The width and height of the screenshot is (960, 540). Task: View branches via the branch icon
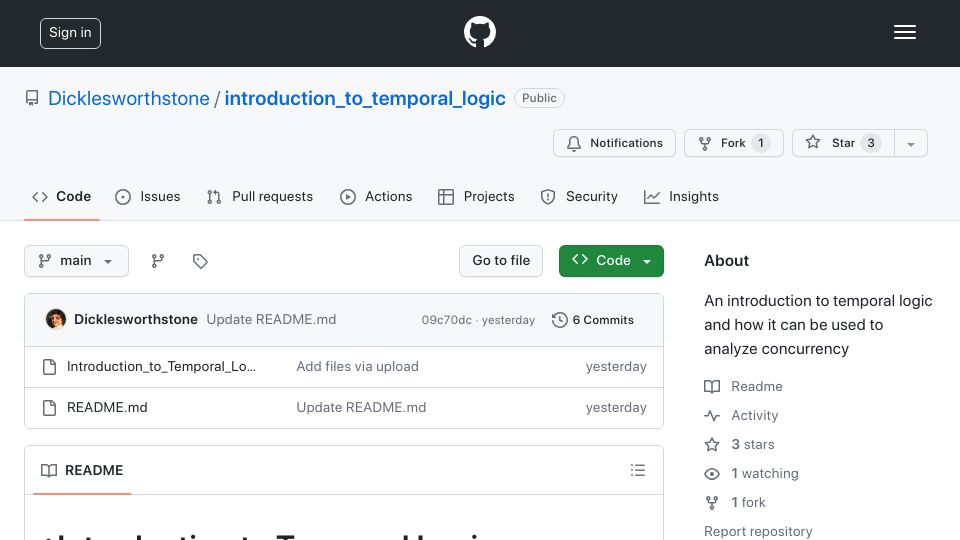[158, 261]
